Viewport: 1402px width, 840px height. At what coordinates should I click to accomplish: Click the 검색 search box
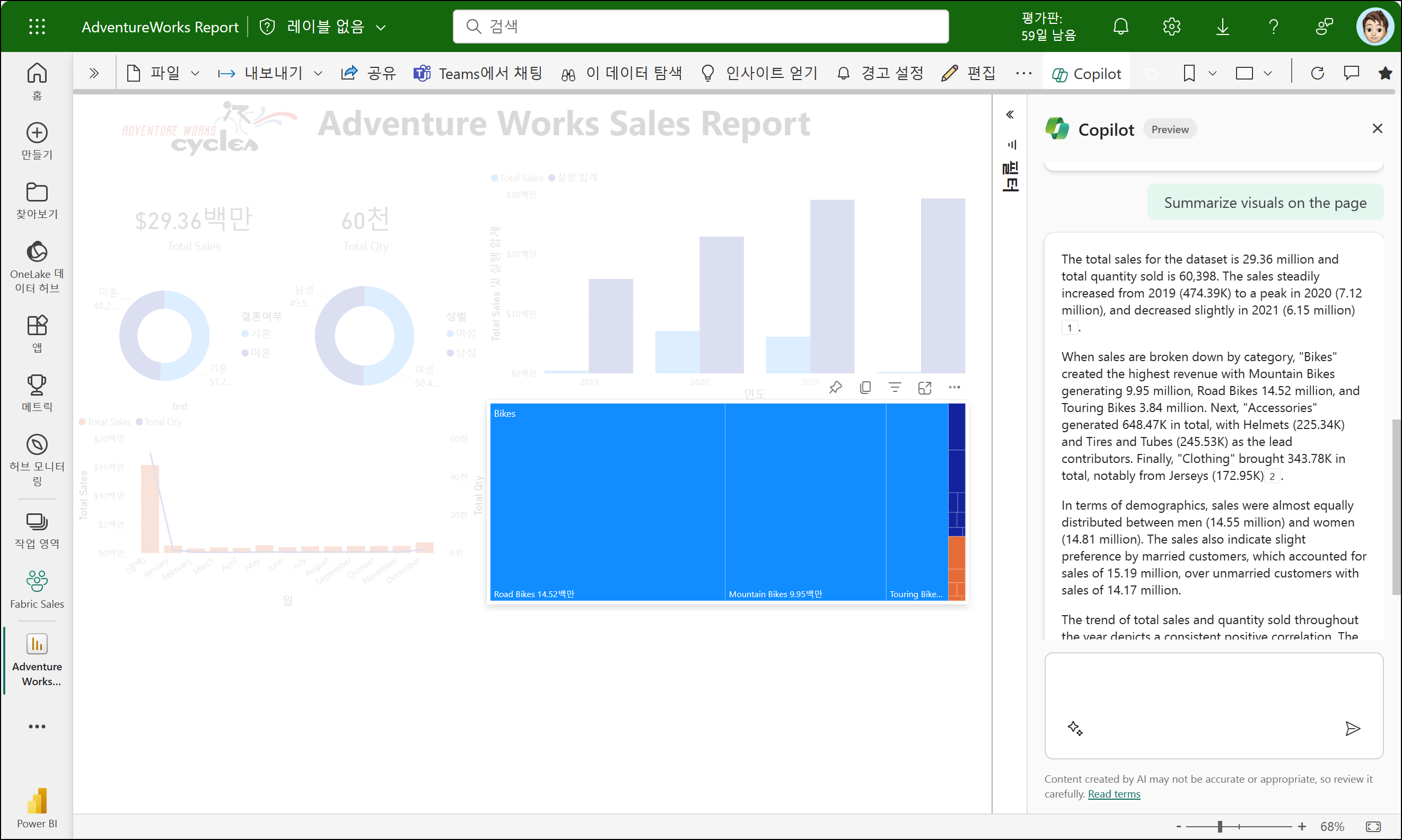pyautogui.click(x=700, y=27)
